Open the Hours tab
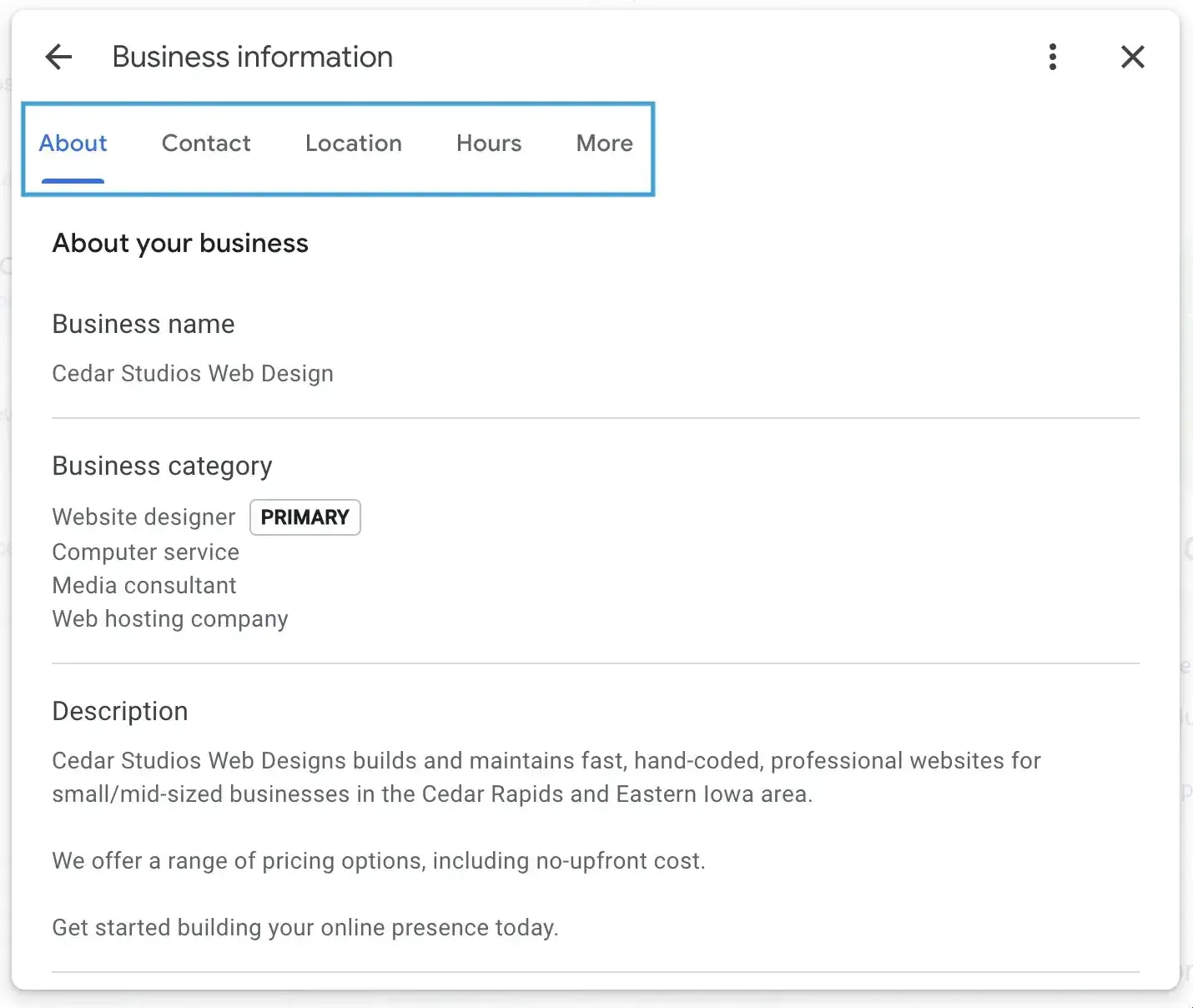 (x=488, y=143)
